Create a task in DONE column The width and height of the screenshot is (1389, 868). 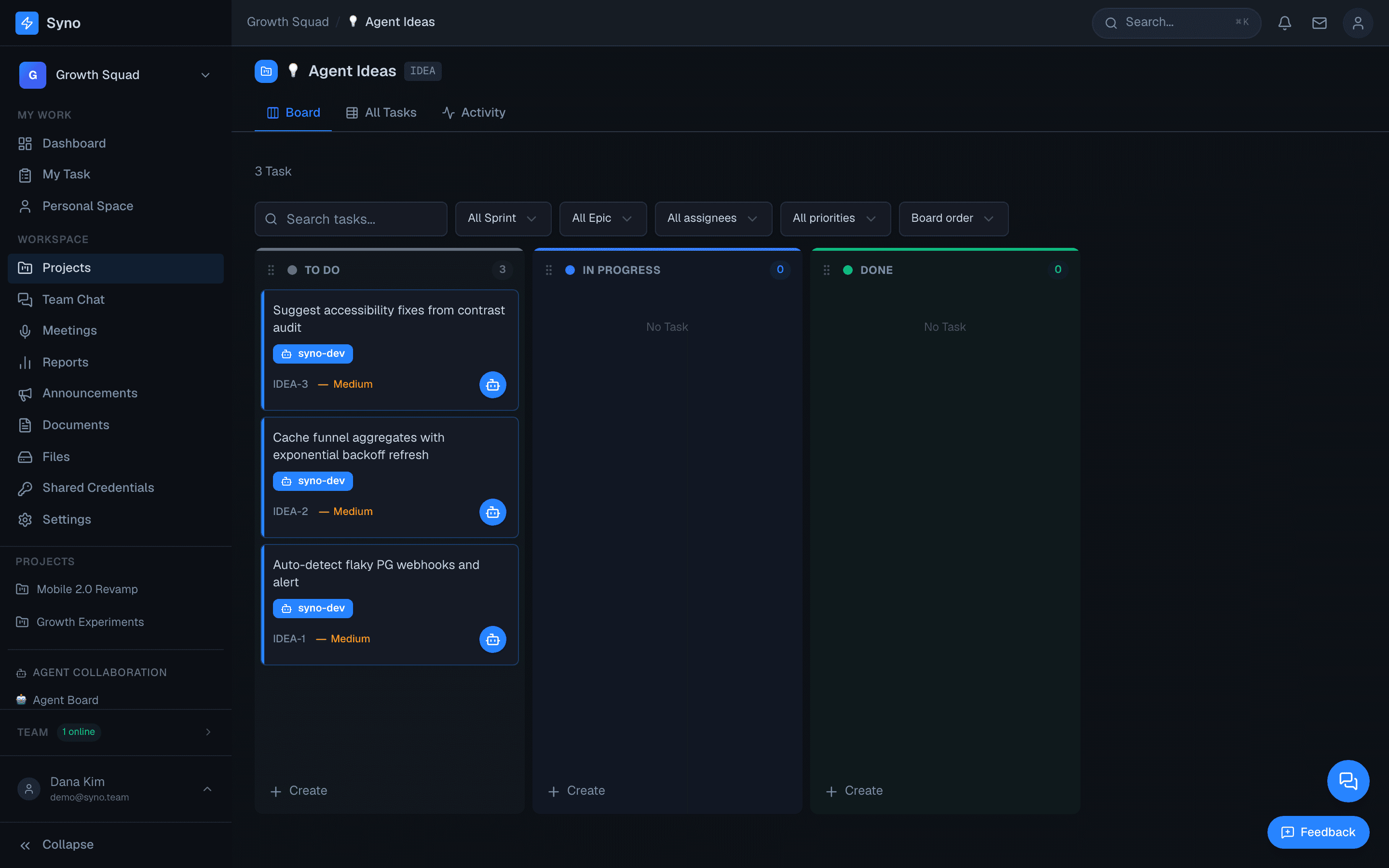(855, 791)
